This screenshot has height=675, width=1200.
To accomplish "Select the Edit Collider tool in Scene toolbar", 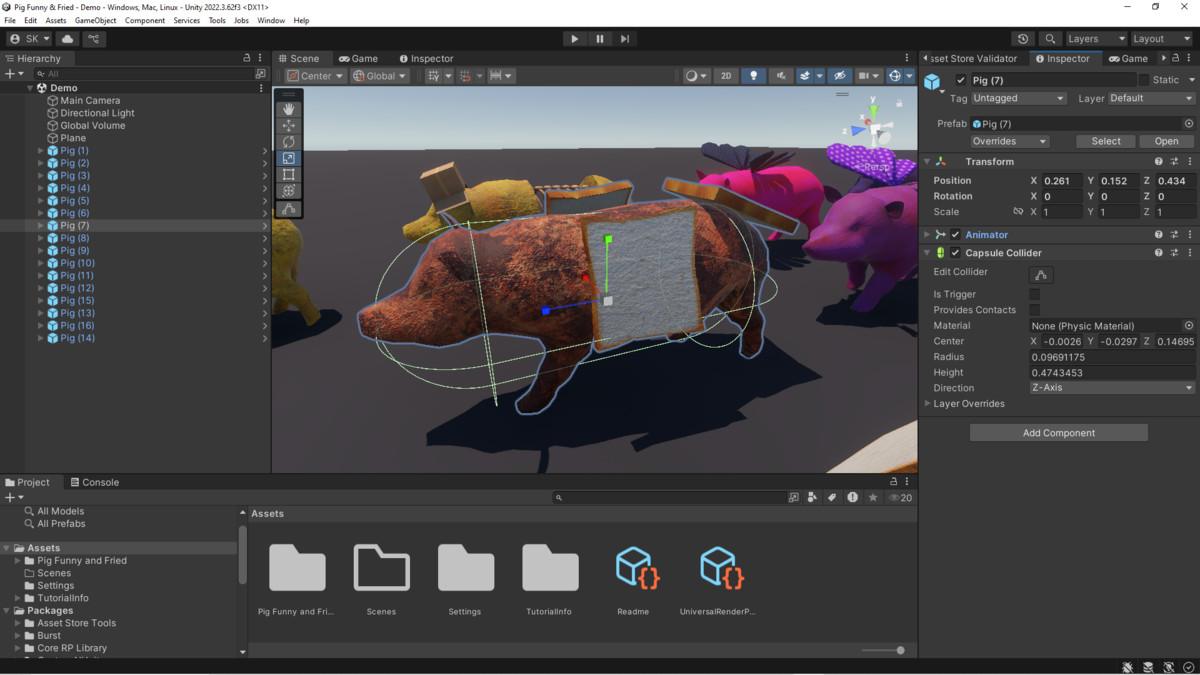I will [289, 209].
